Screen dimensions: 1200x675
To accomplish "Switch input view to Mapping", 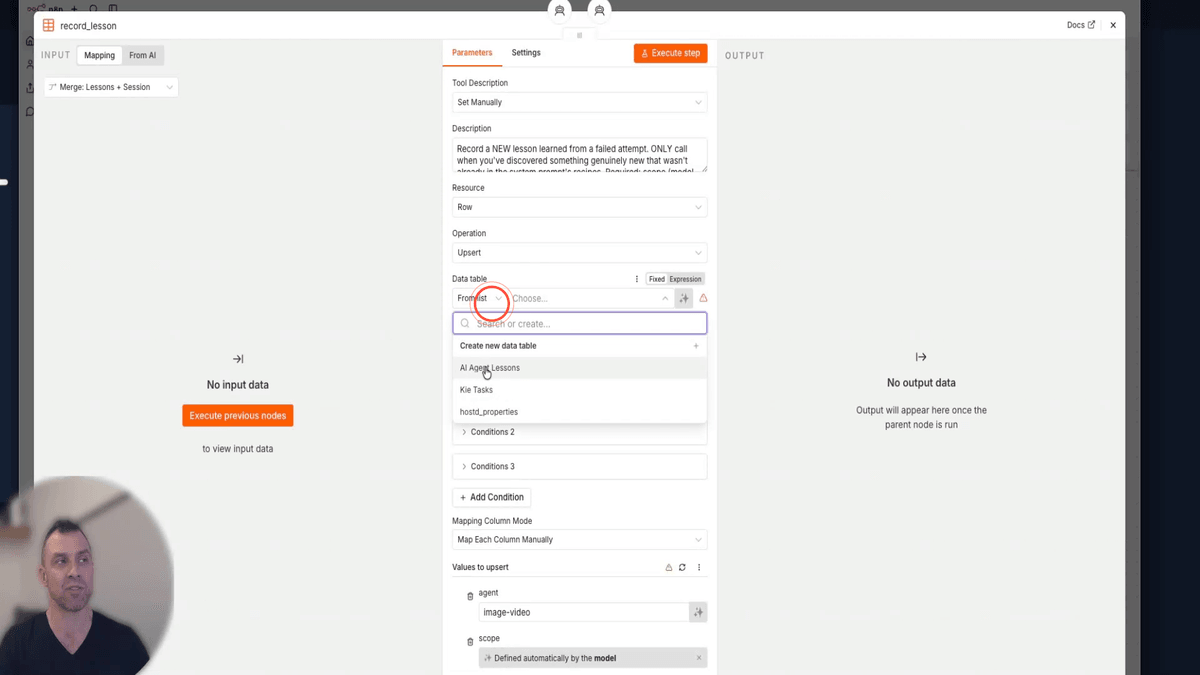I will click(x=99, y=55).
